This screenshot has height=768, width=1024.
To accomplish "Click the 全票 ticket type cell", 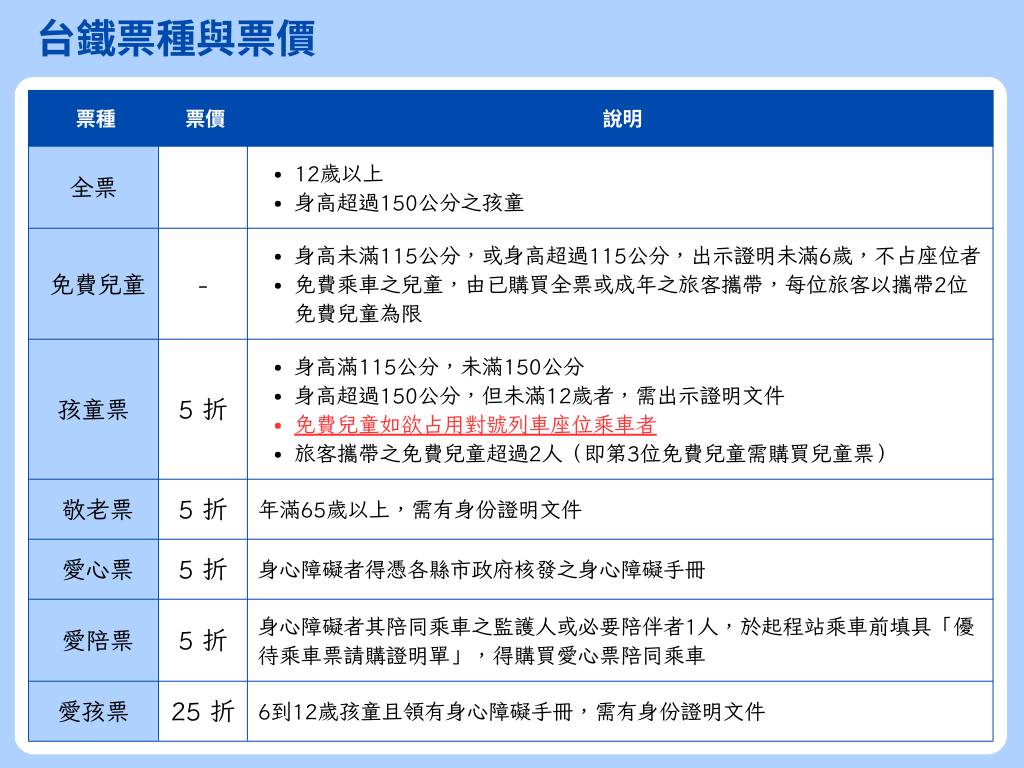I will (93, 188).
